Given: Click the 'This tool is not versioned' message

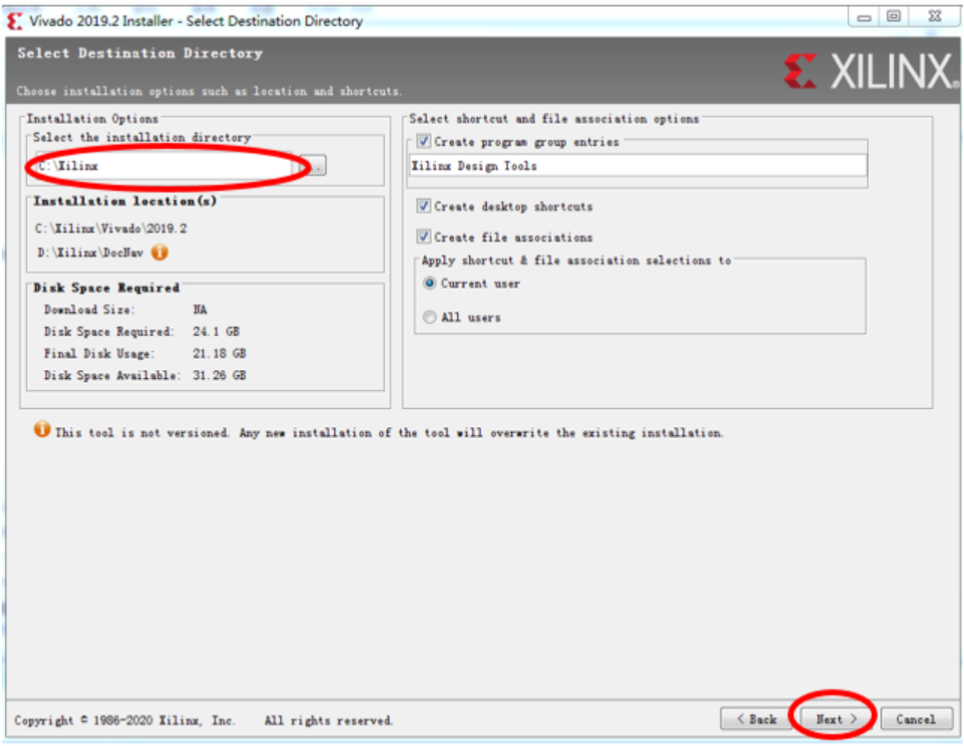Looking at the screenshot, I should (389, 433).
